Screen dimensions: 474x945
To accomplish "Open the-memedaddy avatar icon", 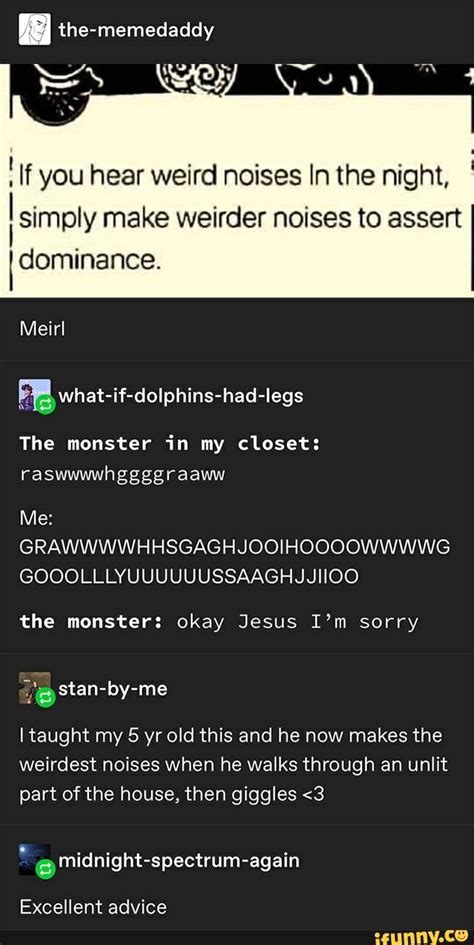I will coord(33,30).
